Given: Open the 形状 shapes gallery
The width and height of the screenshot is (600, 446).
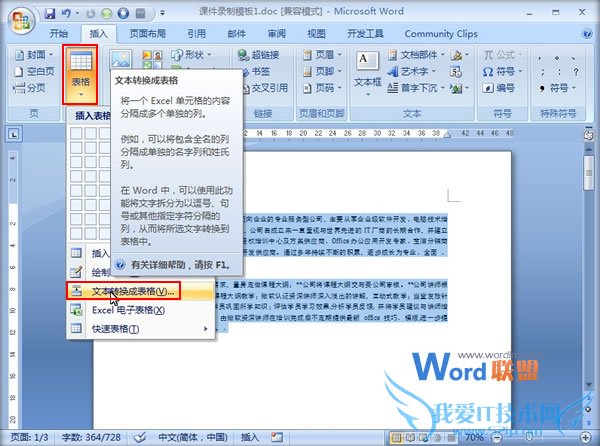Looking at the screenshot, I should point(191,55).
